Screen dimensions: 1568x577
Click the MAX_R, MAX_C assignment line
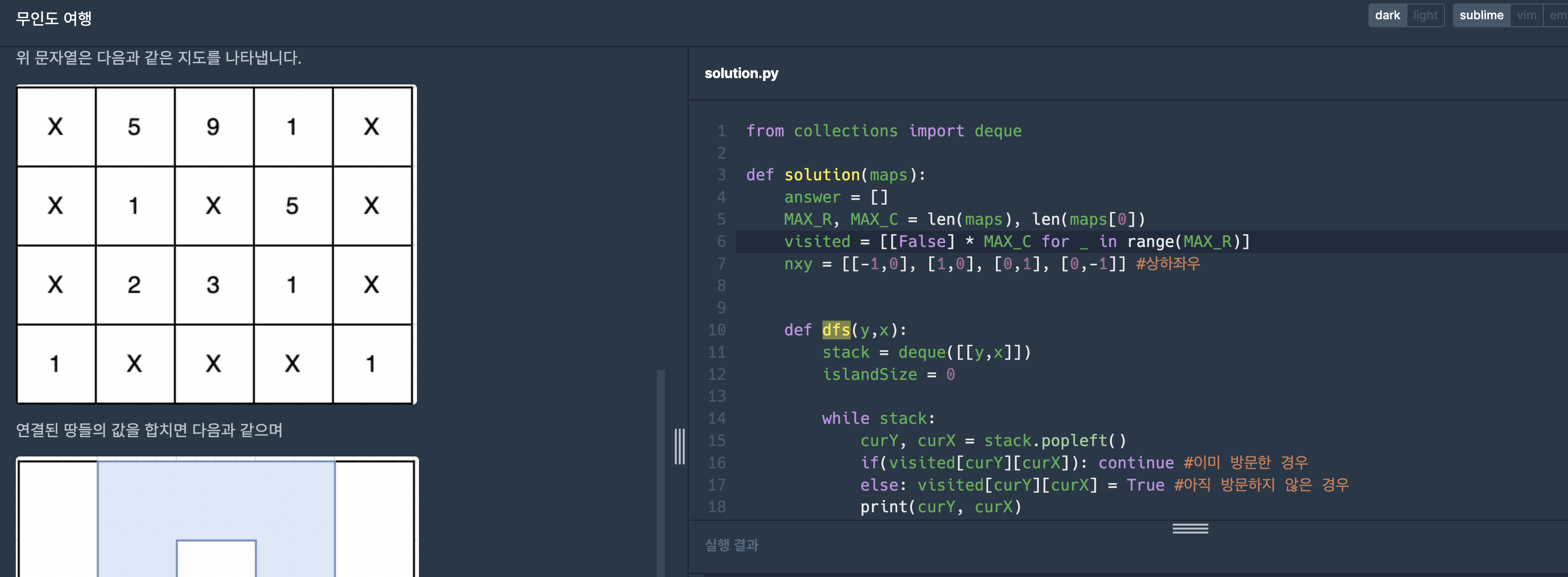[964, 219]
